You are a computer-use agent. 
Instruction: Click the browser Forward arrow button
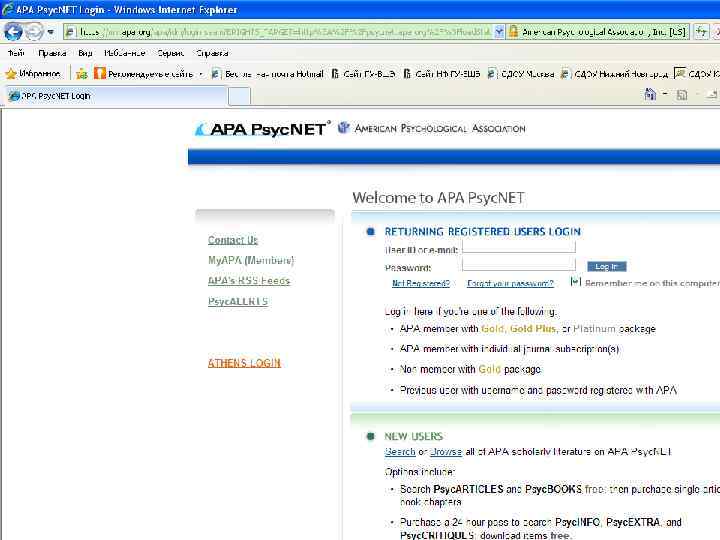[x=34, y=32]
